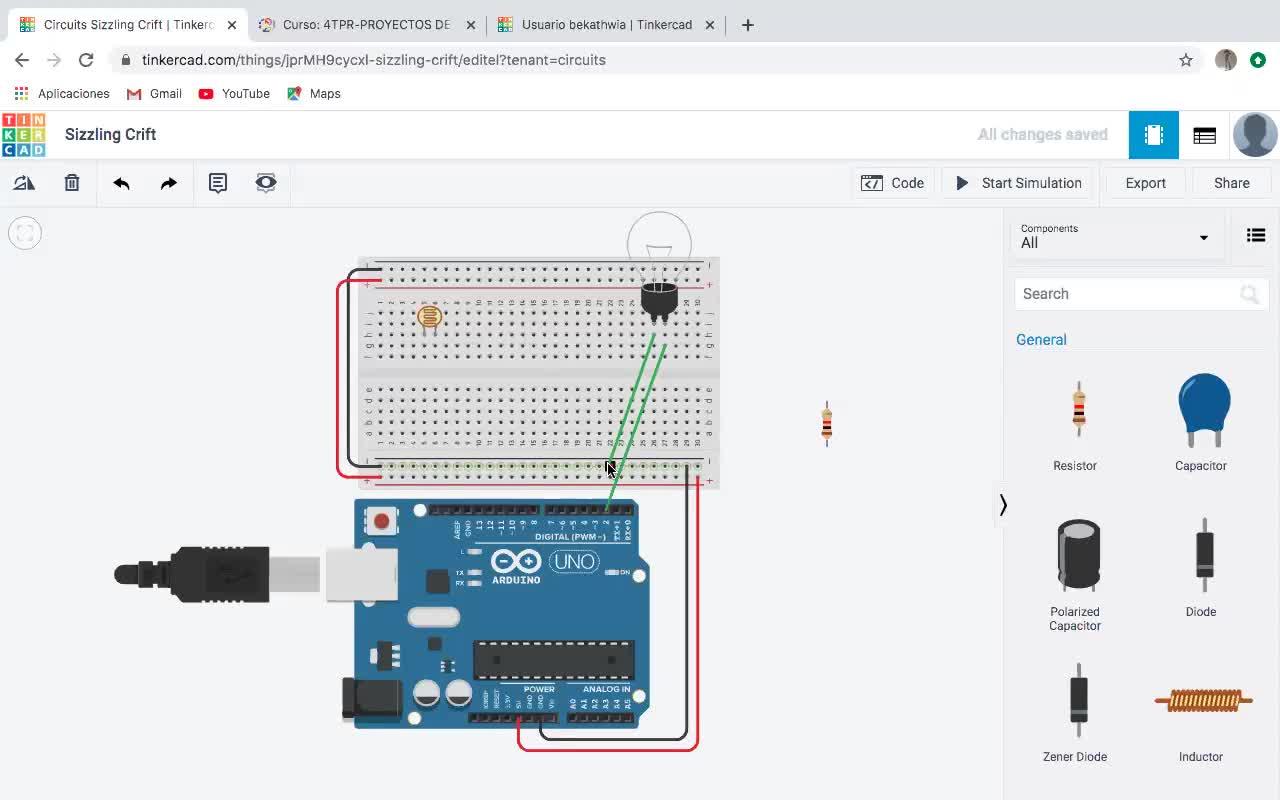Select the Inductor component thumbnail

pos(1201,701)
